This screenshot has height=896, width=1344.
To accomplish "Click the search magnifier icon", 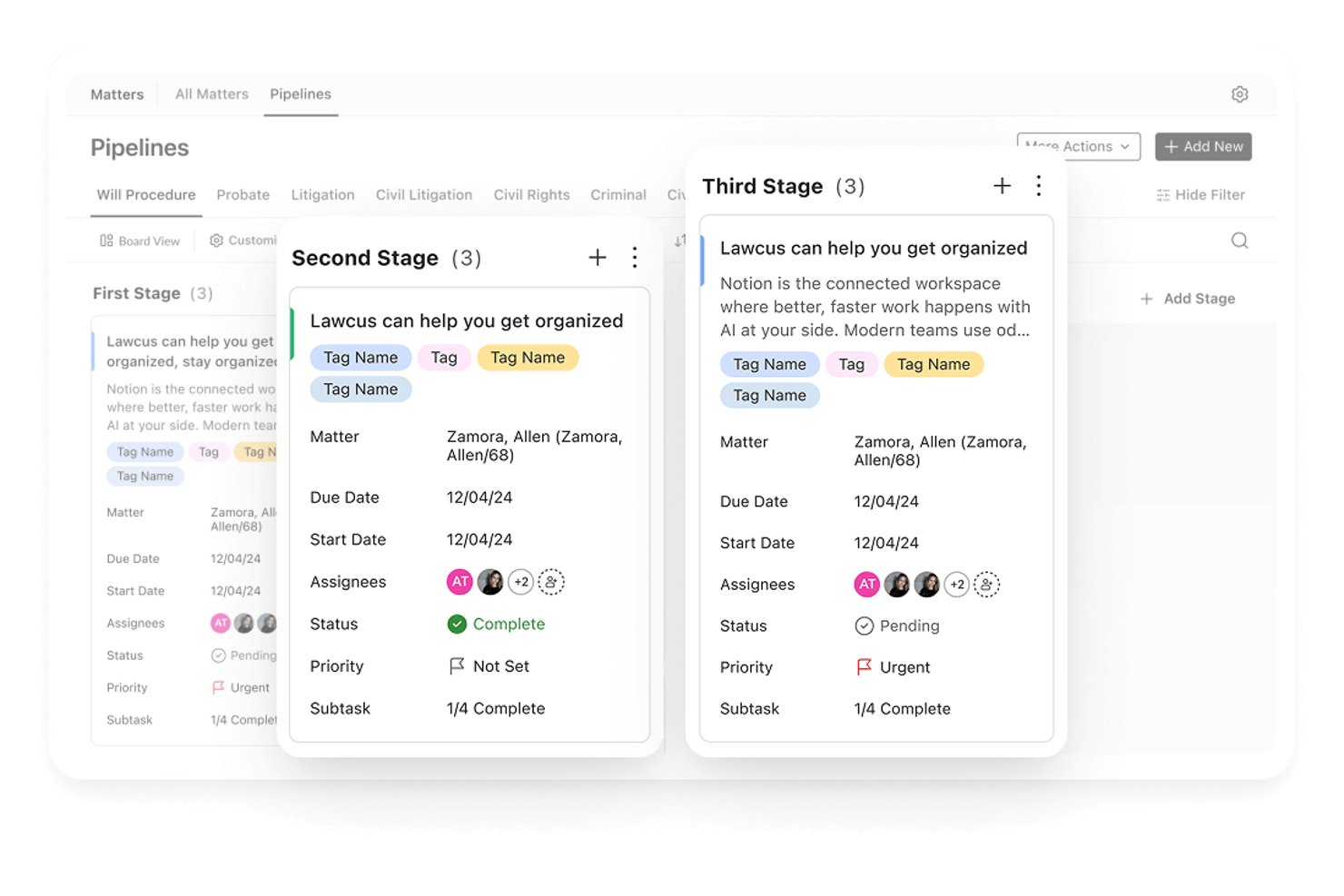I will point(1240,241).
